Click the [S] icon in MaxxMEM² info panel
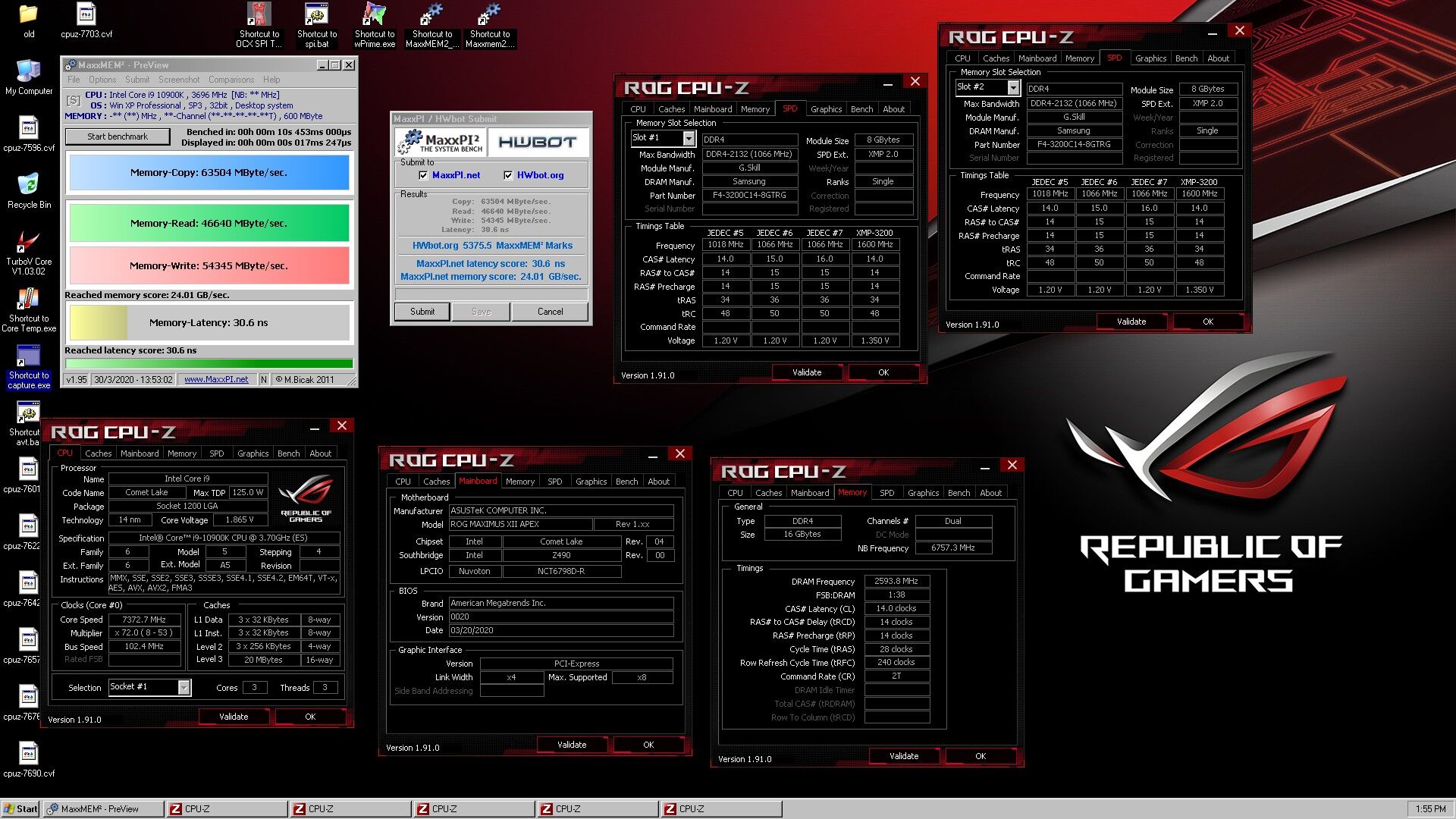 click(74, 100)
